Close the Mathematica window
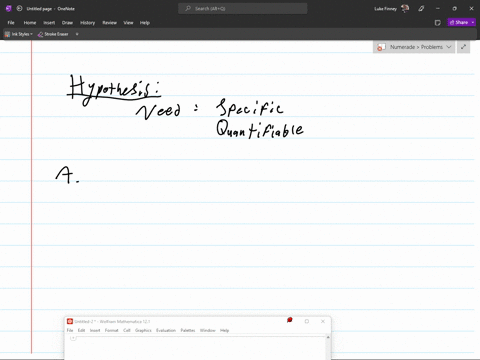The image size is (480, 360). tap(323, 321)
